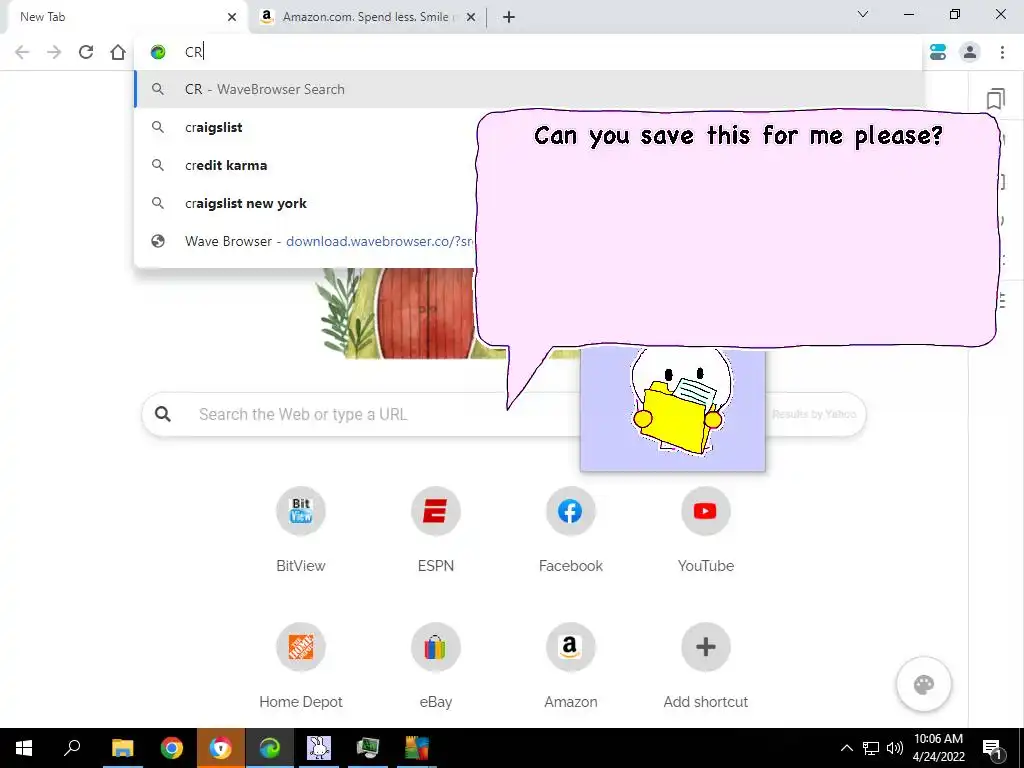This screenshot has width=1024, height=768.
Task: Open taskbar search magnifier
Action: coord(72,748)
